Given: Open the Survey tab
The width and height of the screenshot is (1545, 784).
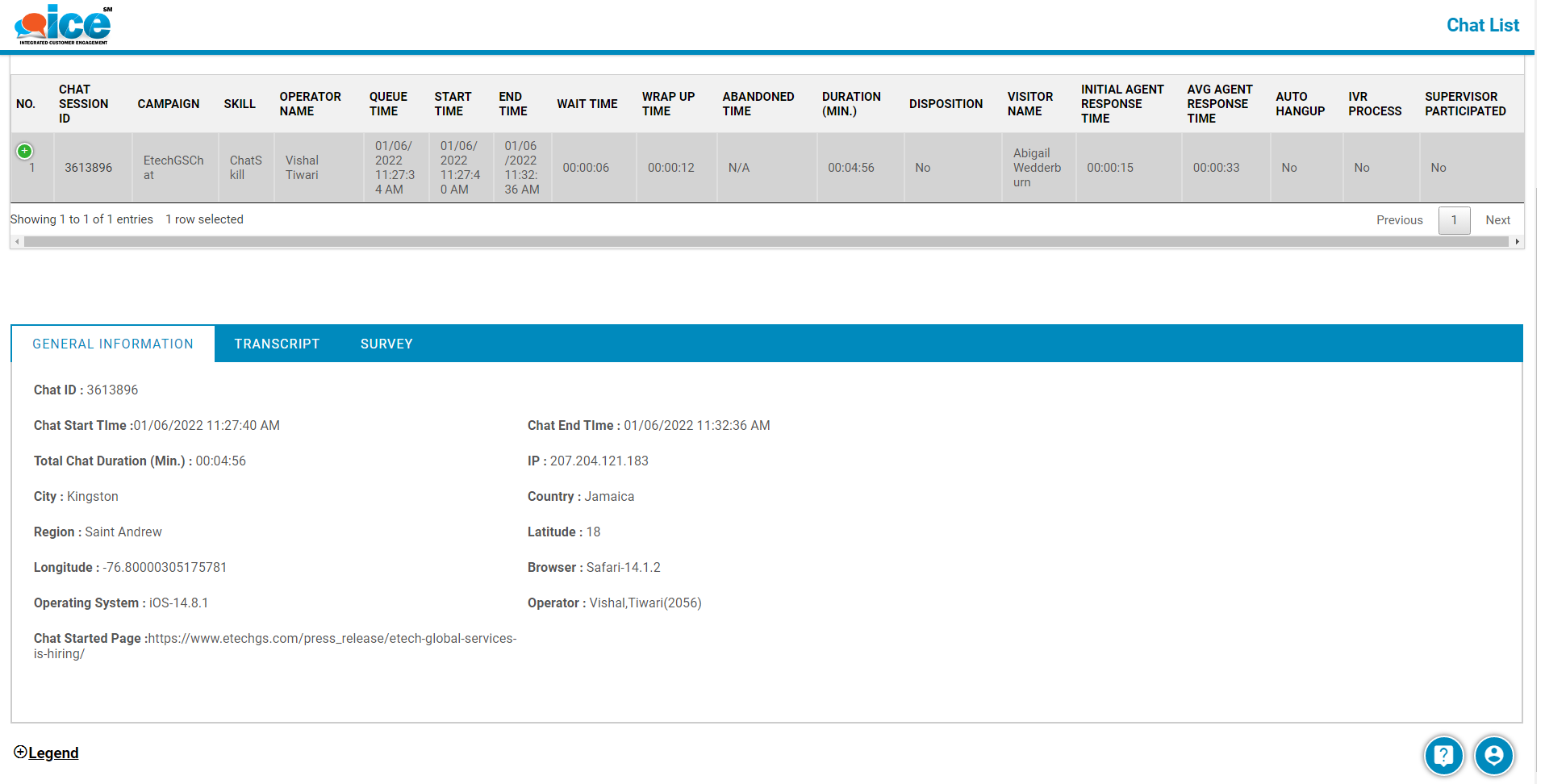Looking at the screenshot, I should point(386,344).
